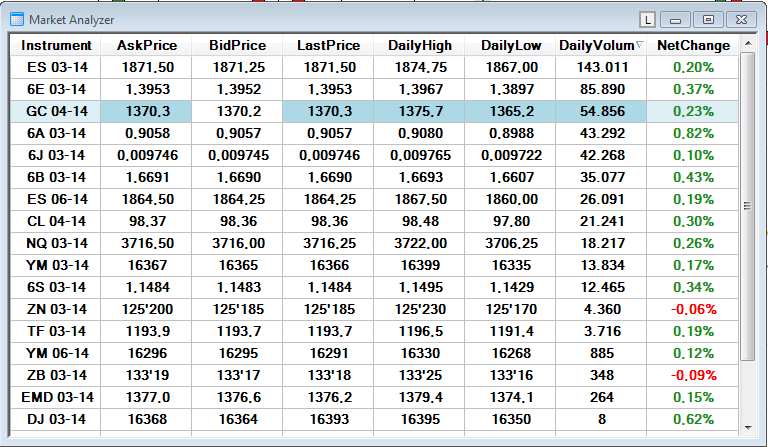Viewport: 768px width, 447px height.
Task: Click YM 03-14 ask price 16367
Action: tap(147, 265)
